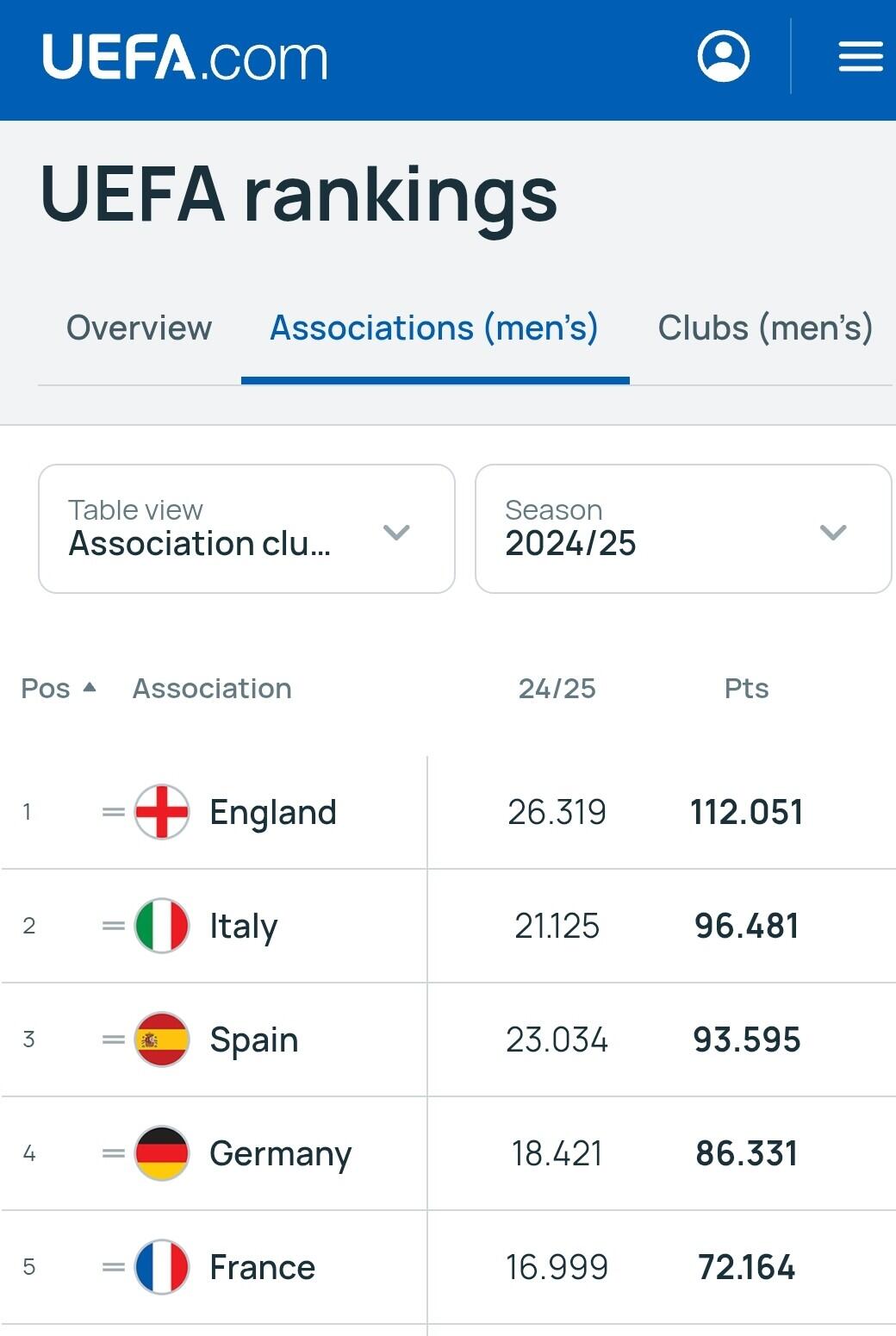Open the England association link
Screen dimensions: 896x1336
point(273,813)
